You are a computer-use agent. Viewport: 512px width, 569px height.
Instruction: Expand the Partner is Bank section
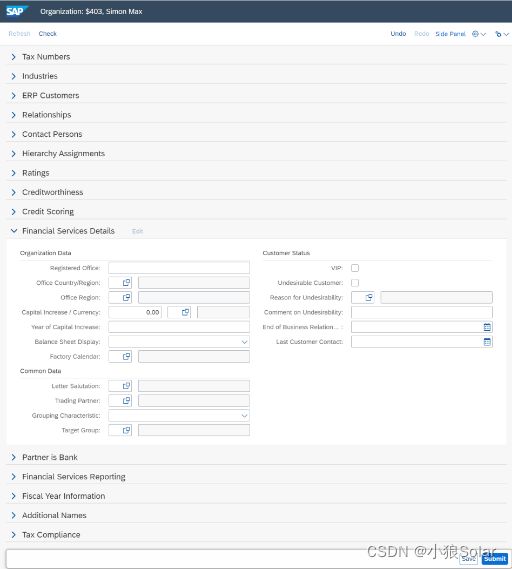pos(13,457)
